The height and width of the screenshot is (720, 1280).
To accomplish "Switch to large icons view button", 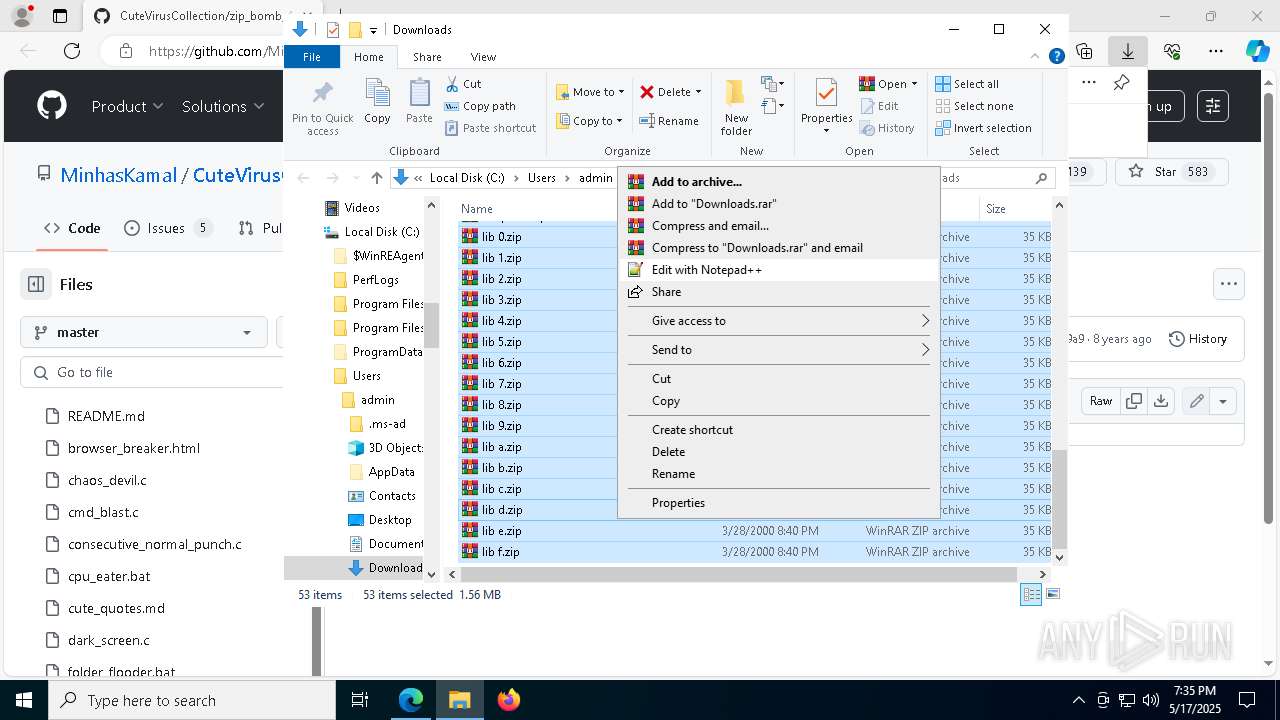I will [x=1052, y=594].
